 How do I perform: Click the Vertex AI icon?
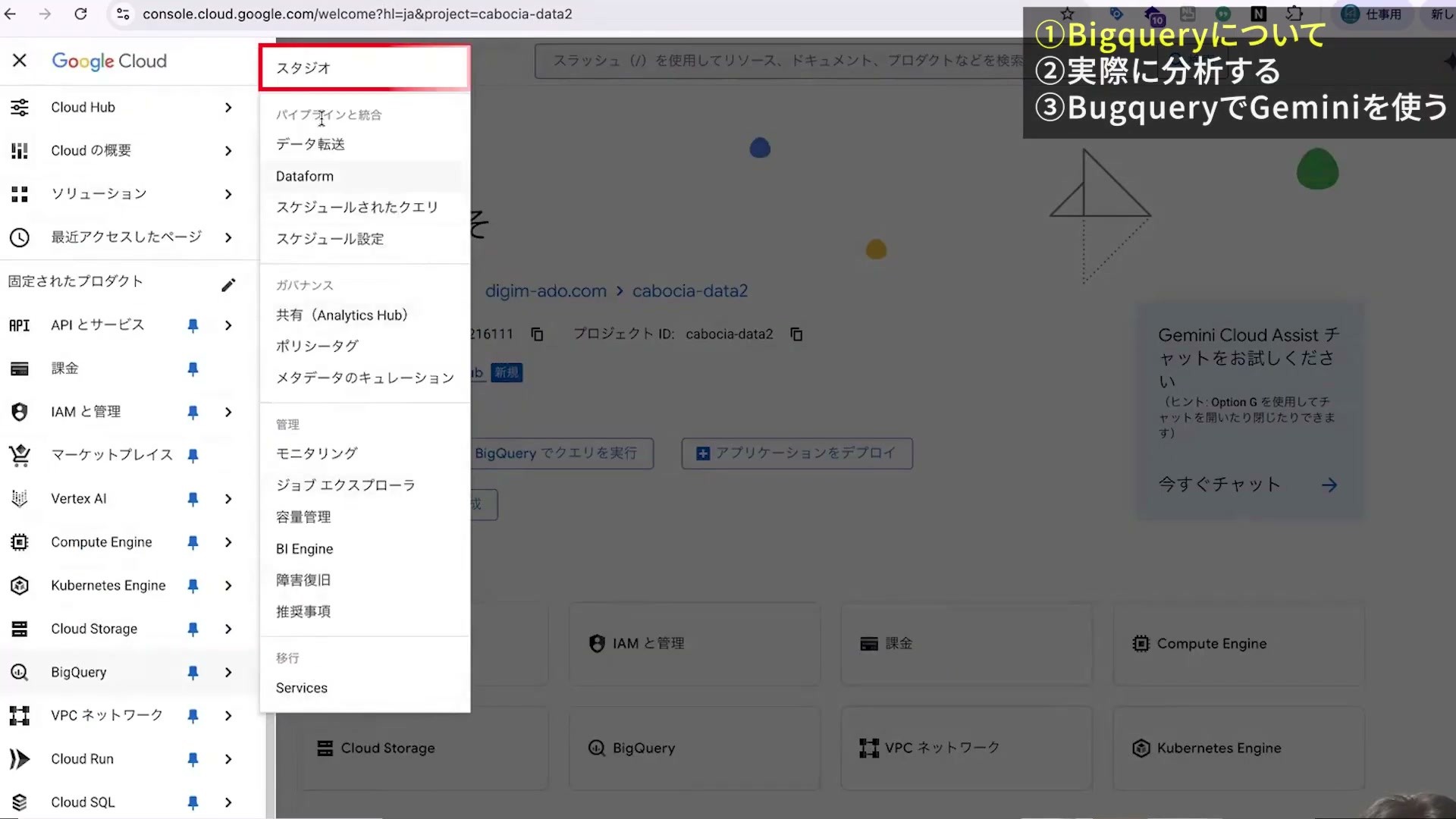coord(20,498)
